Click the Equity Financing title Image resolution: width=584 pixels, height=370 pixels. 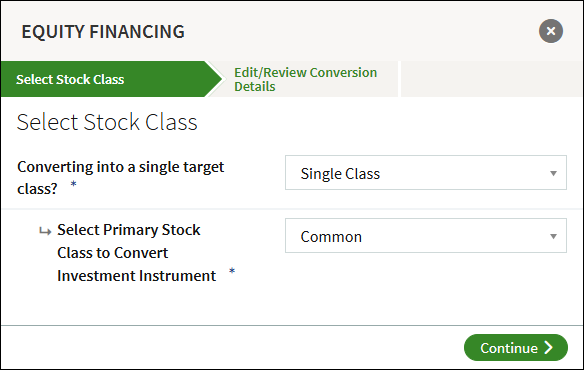[x=103, y=32]
